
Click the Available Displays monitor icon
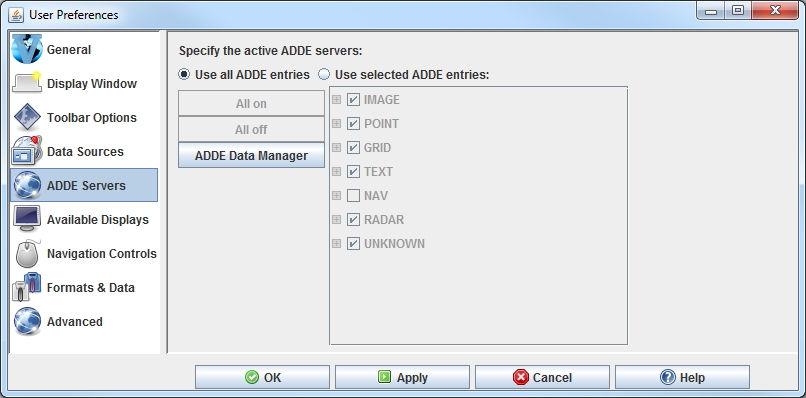point(27,219)
